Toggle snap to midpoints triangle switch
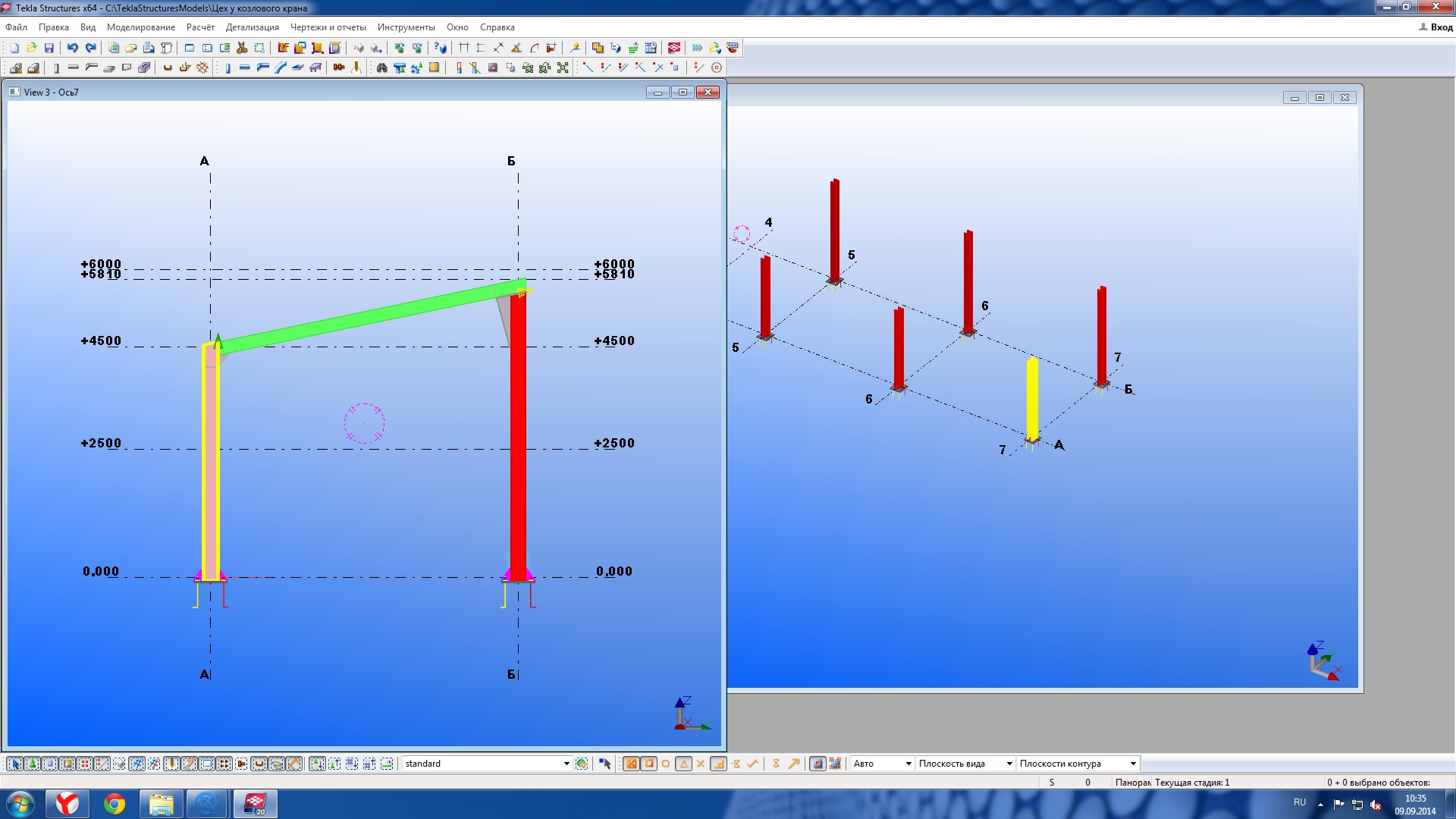This screenshot has width=1456, height=819. (x=683, y=764)
